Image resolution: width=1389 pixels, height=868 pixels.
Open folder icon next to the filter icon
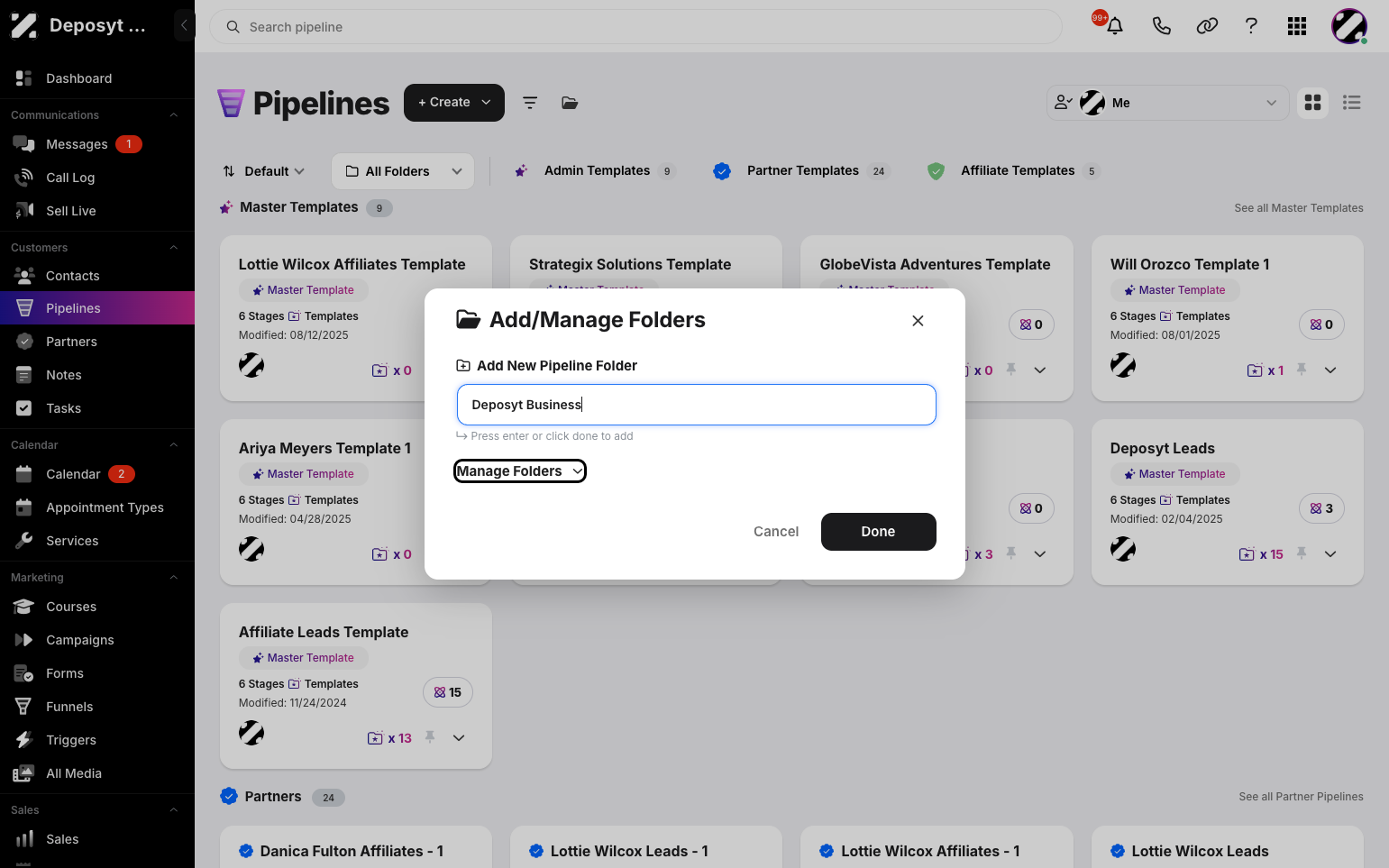pyautogui.click(x=570, y=103)
